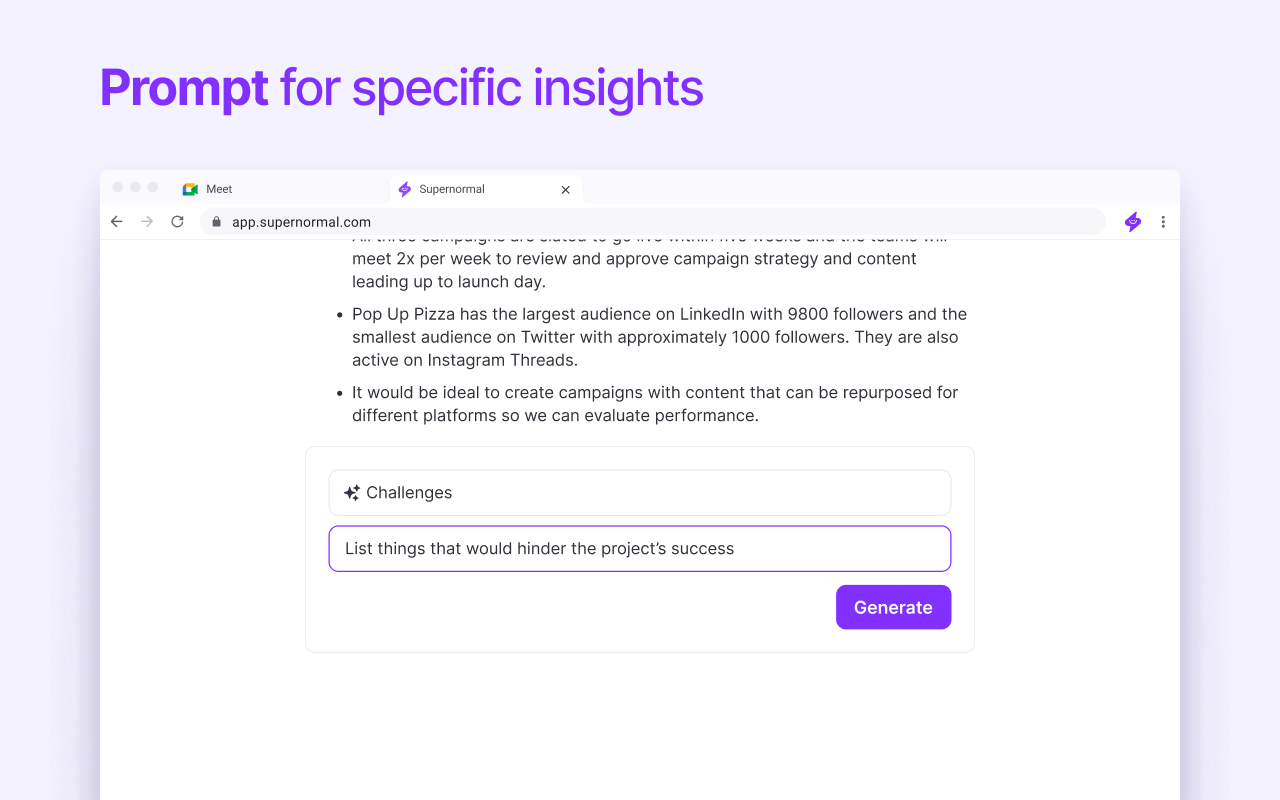The width and height of the screenshot is (1280, 800).
Task: Close the Supernormal tab
Action: click(565, 189)
